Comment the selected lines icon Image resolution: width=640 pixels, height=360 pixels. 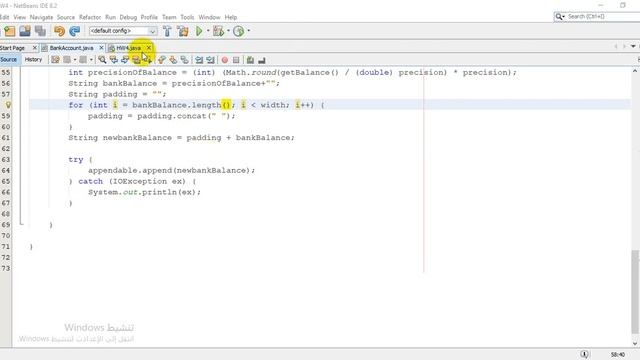(250, 60)
